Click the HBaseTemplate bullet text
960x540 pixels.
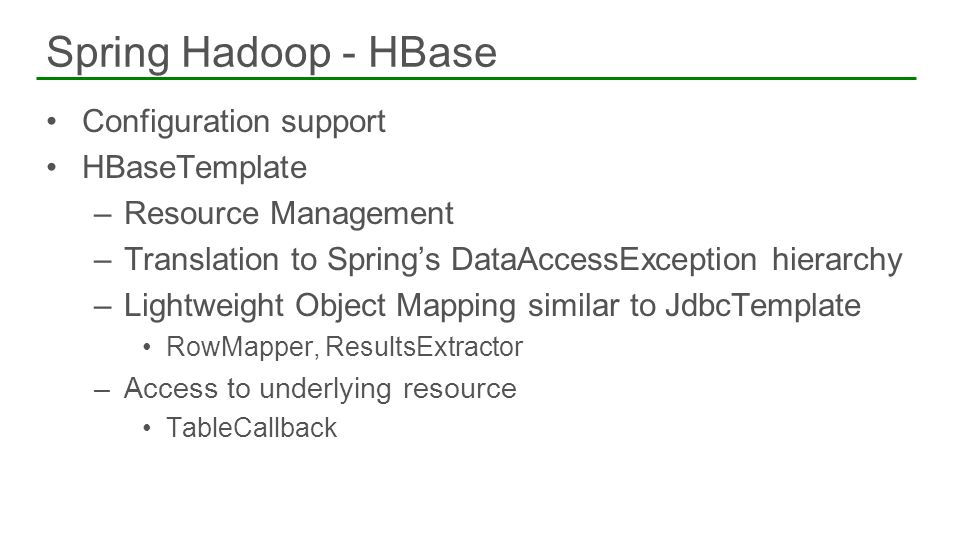(195, 167)
